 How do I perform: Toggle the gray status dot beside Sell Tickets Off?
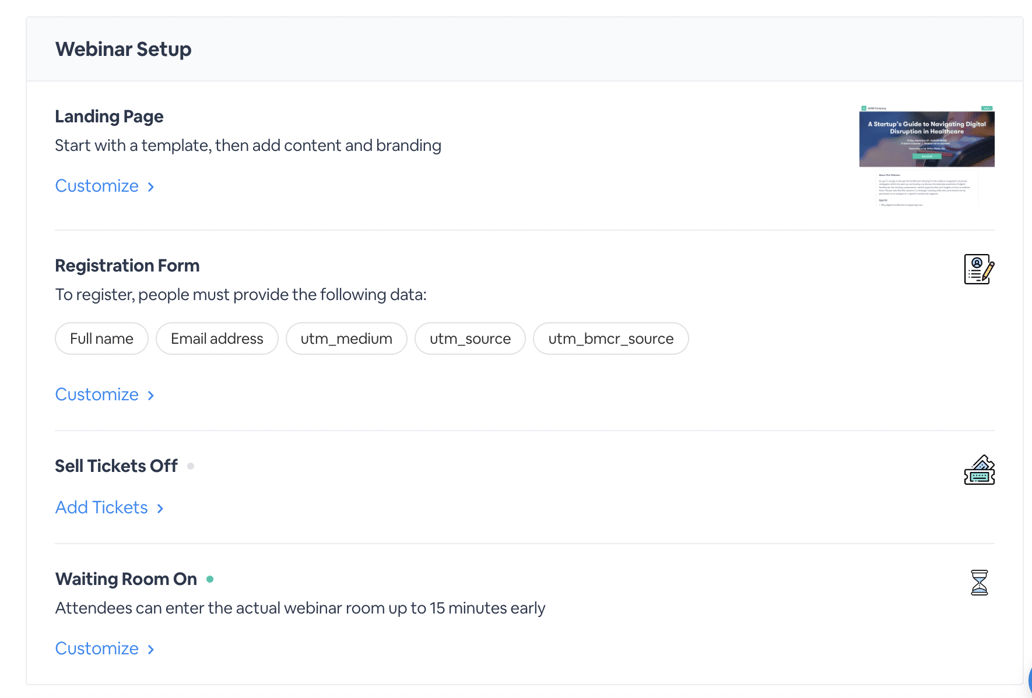(x=190, y=466)
